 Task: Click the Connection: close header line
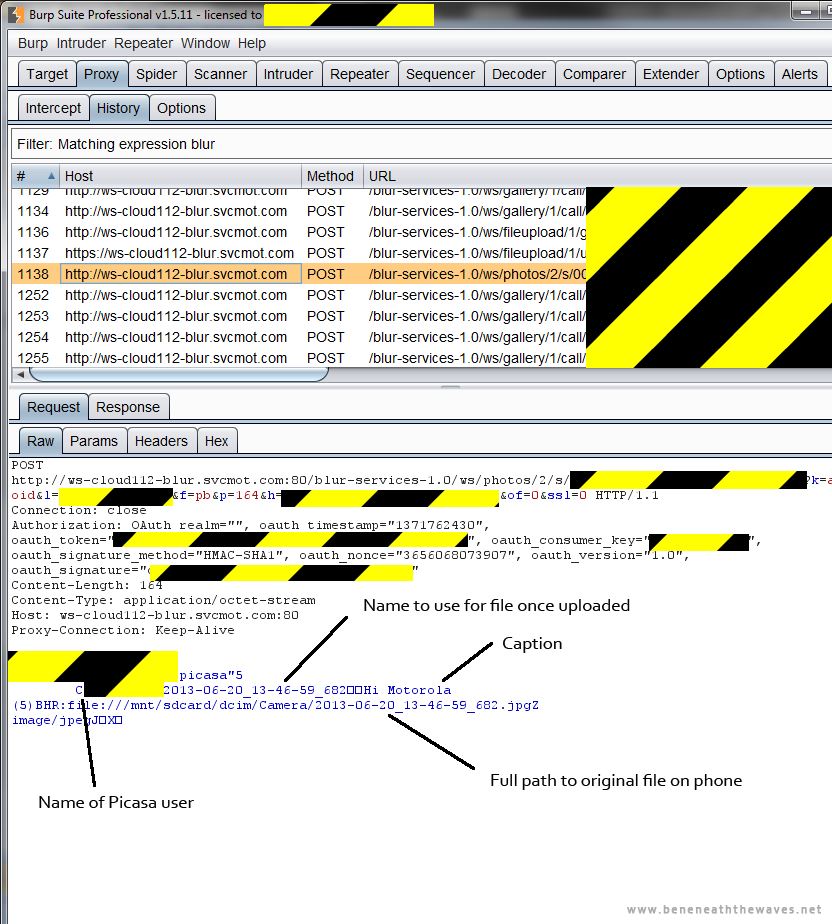79,510
